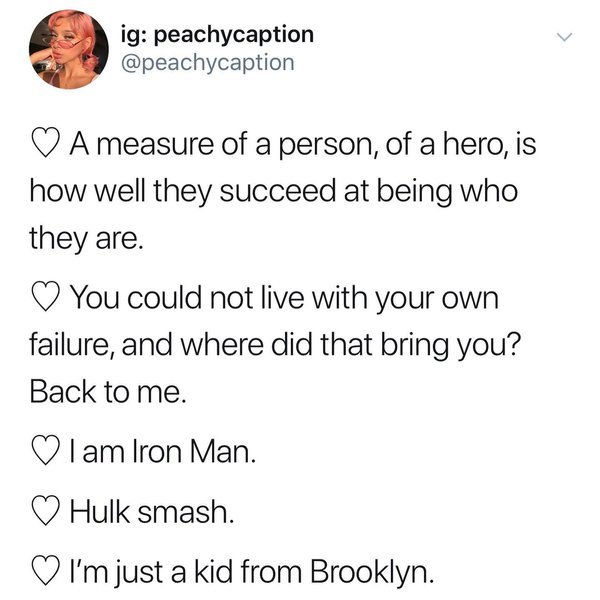
Task: Click the word "Brooklyn" in the last line
Action: click(376, 573)
